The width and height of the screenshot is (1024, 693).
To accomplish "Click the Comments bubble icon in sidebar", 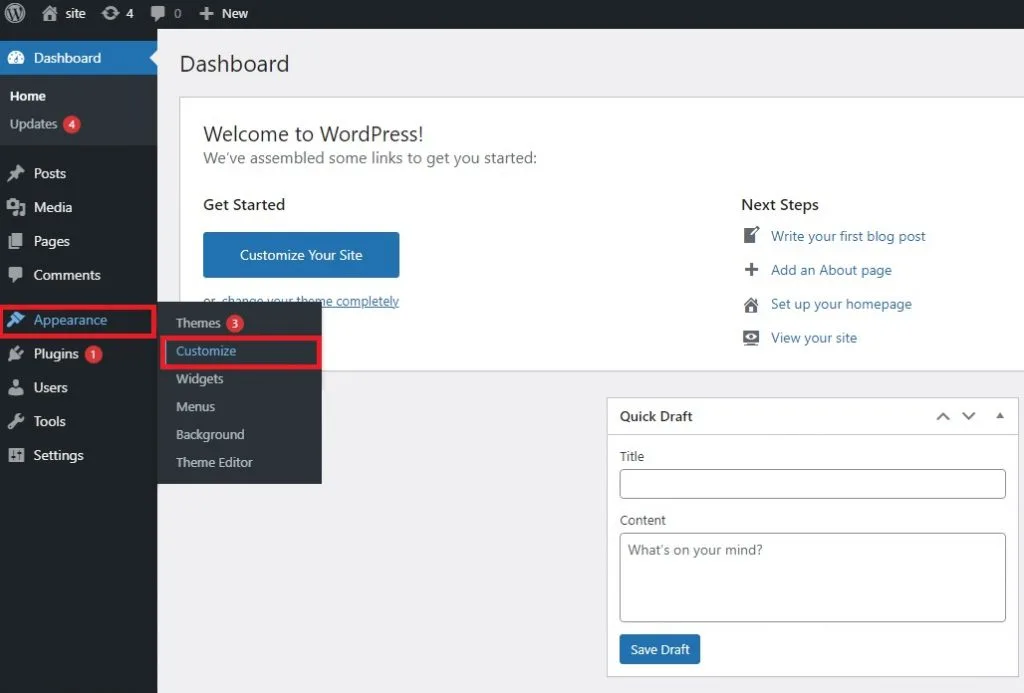I will point(16,275).
